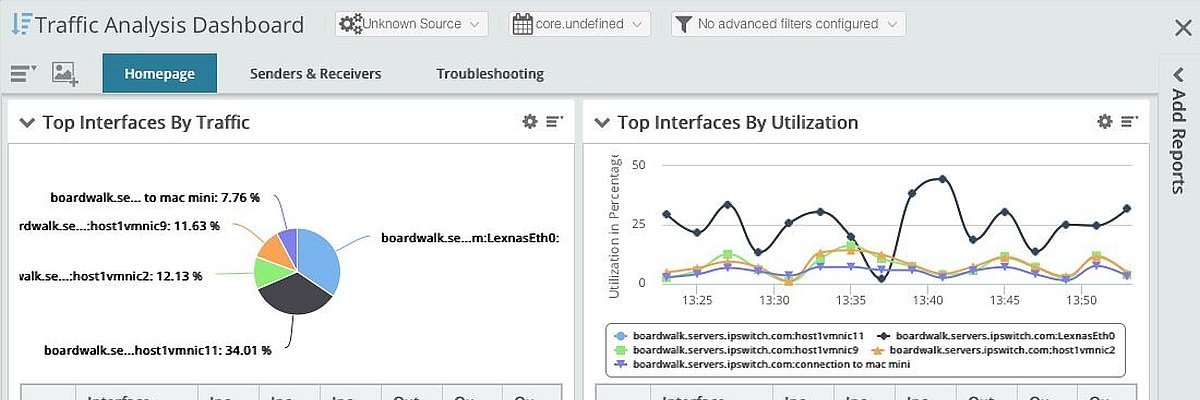
Task: Open the Utilization panel's list menu icon
Action: (1130, 122)
